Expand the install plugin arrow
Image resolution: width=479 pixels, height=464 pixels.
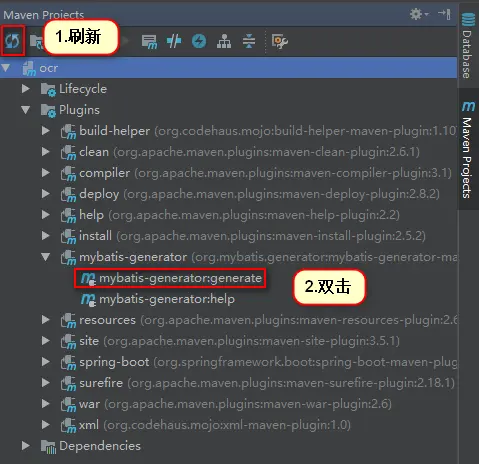click(x=46, y=236)
